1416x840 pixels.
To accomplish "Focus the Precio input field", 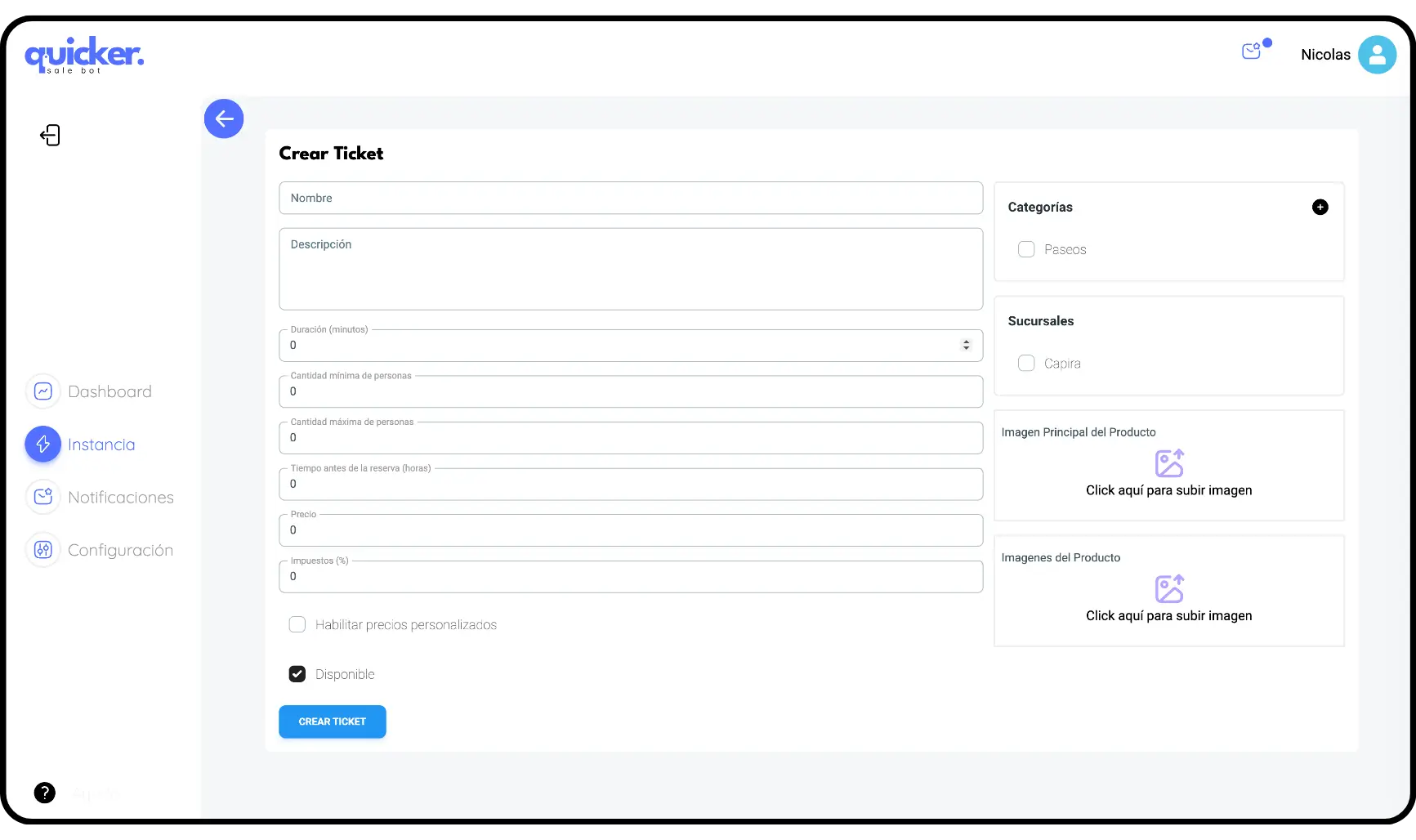I will tap(631, 530).
